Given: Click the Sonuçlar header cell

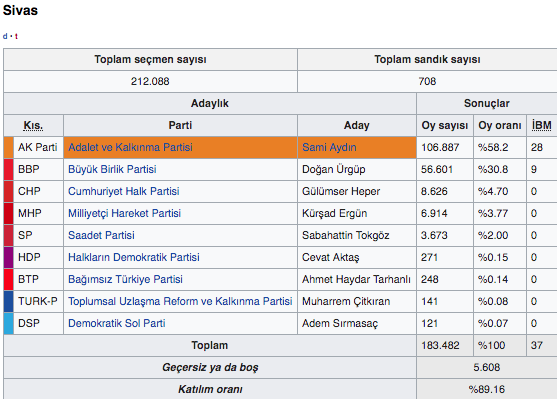Looking at the screenshot, I should pos(487,103).
